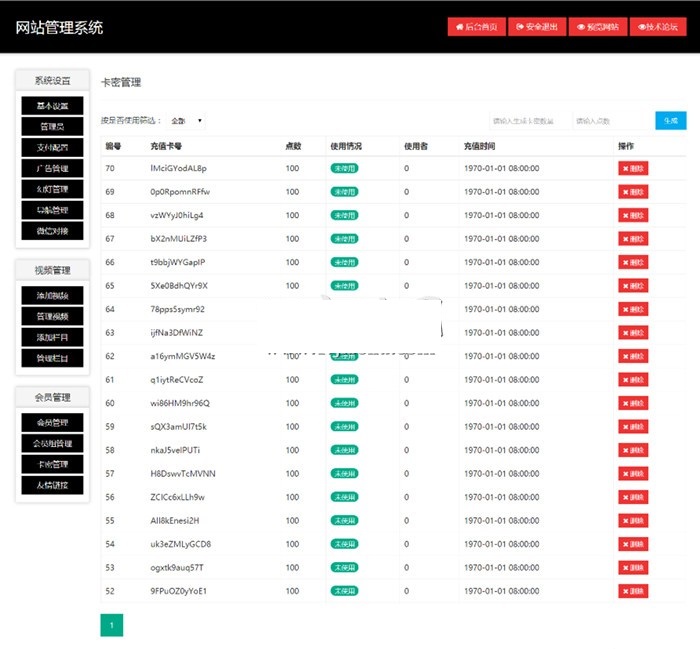Screen dimensions: 700x649
Task: Open 后台首页 admin home button
Action: 476,27
